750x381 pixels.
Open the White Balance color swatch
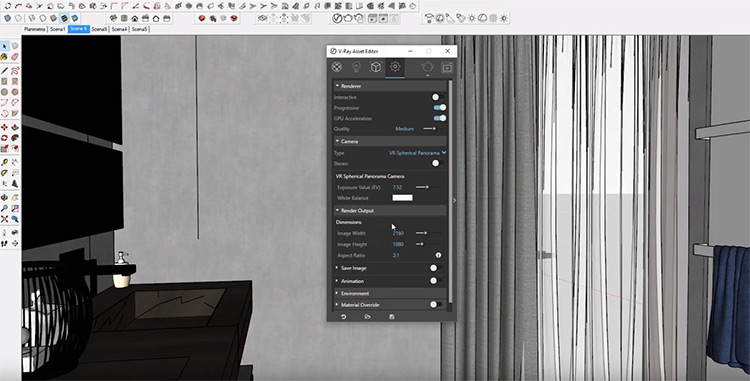click(x=402, y=197)
